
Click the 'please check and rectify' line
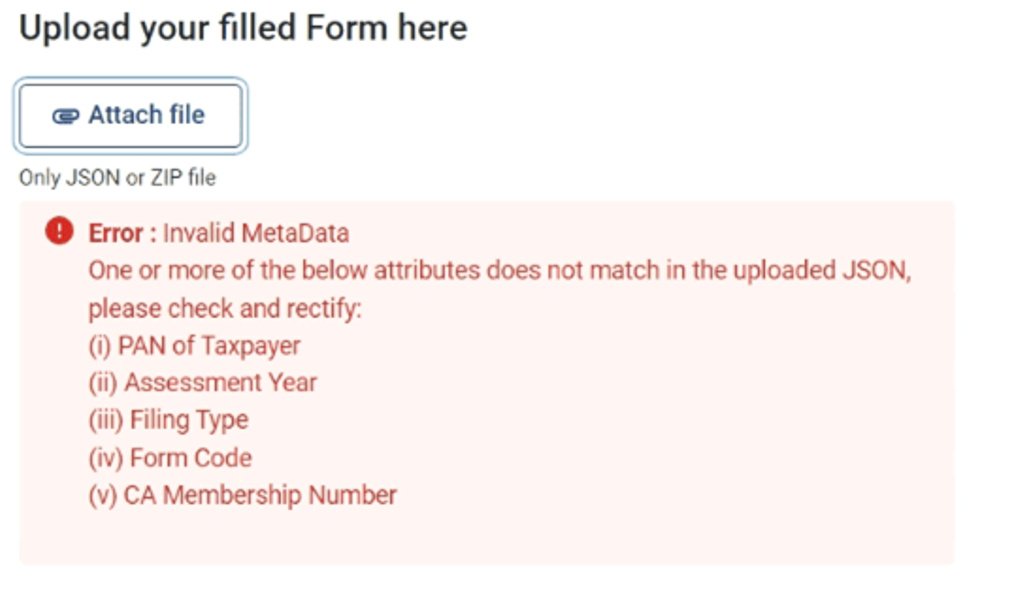tap(225, 309)
